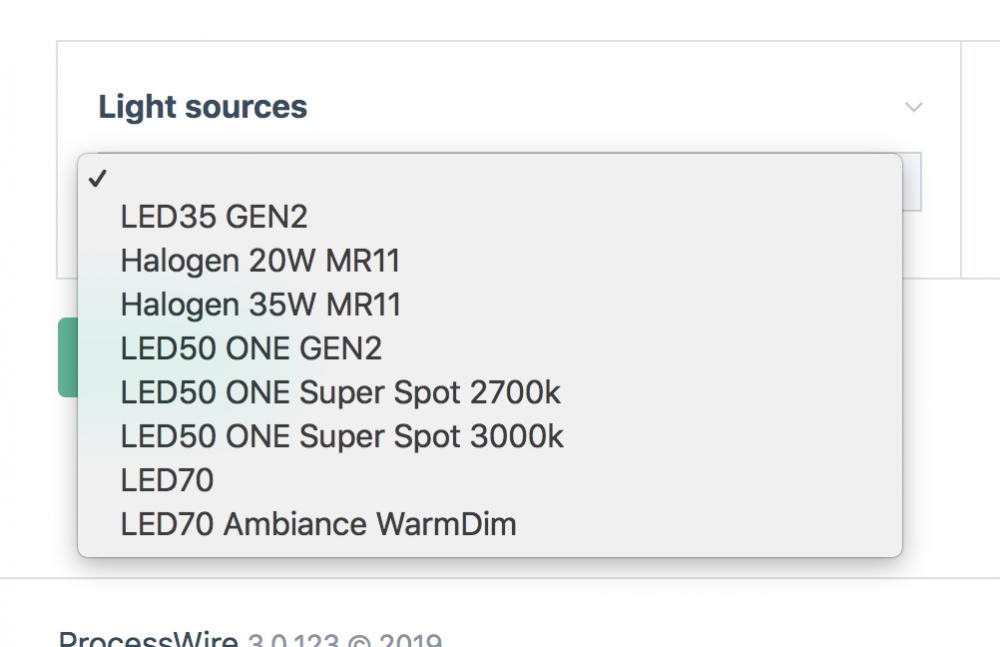Screen dimensions: 1000x647
Task: Collapse the Light sources field with the chevron
Action: coord(911,106)
